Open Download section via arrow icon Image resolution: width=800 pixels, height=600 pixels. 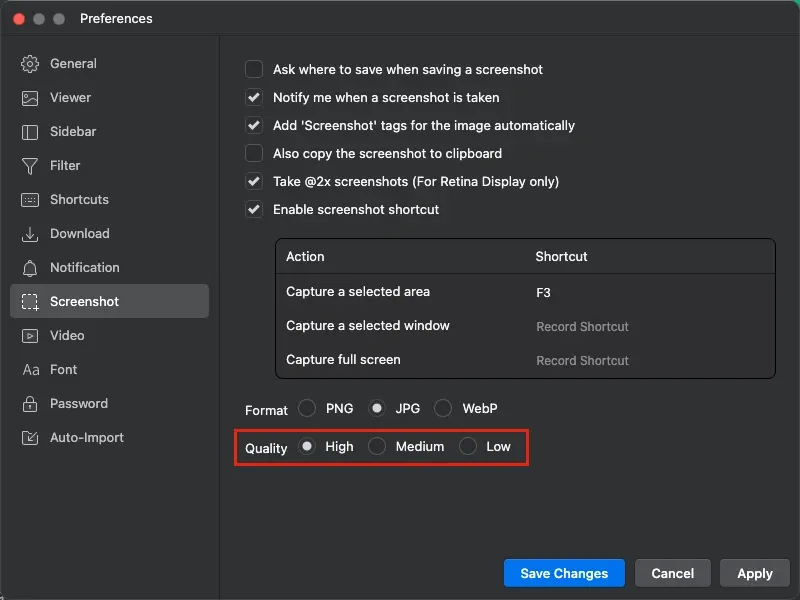(x=30, y=234)
